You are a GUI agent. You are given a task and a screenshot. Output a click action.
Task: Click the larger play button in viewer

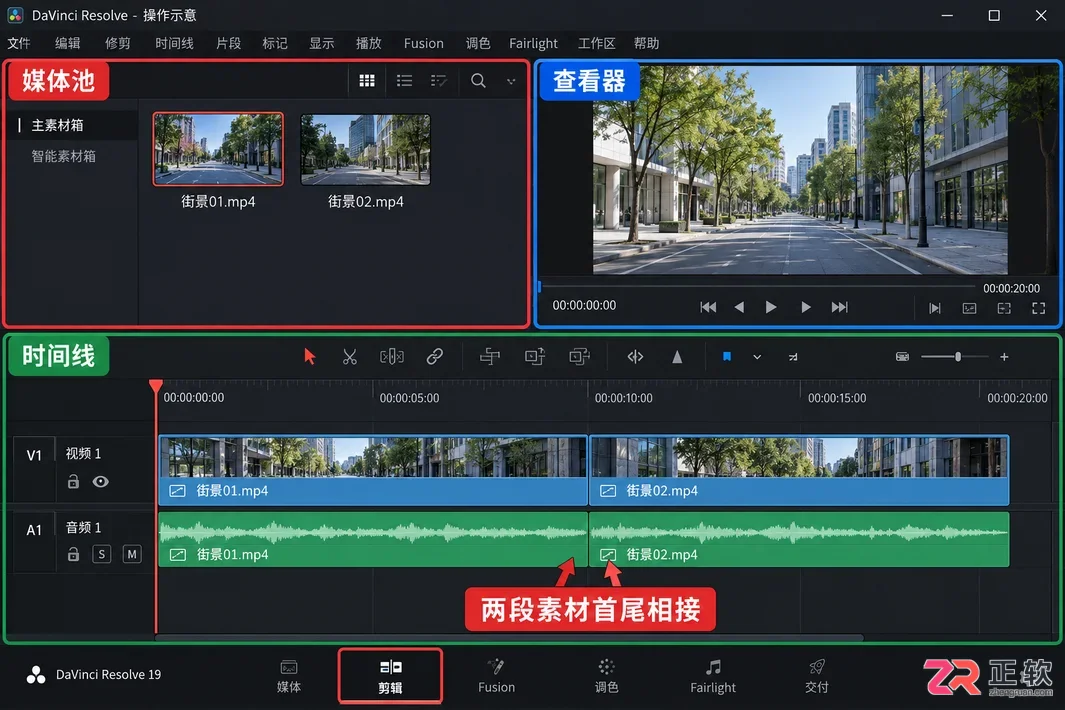pos(771,307)
